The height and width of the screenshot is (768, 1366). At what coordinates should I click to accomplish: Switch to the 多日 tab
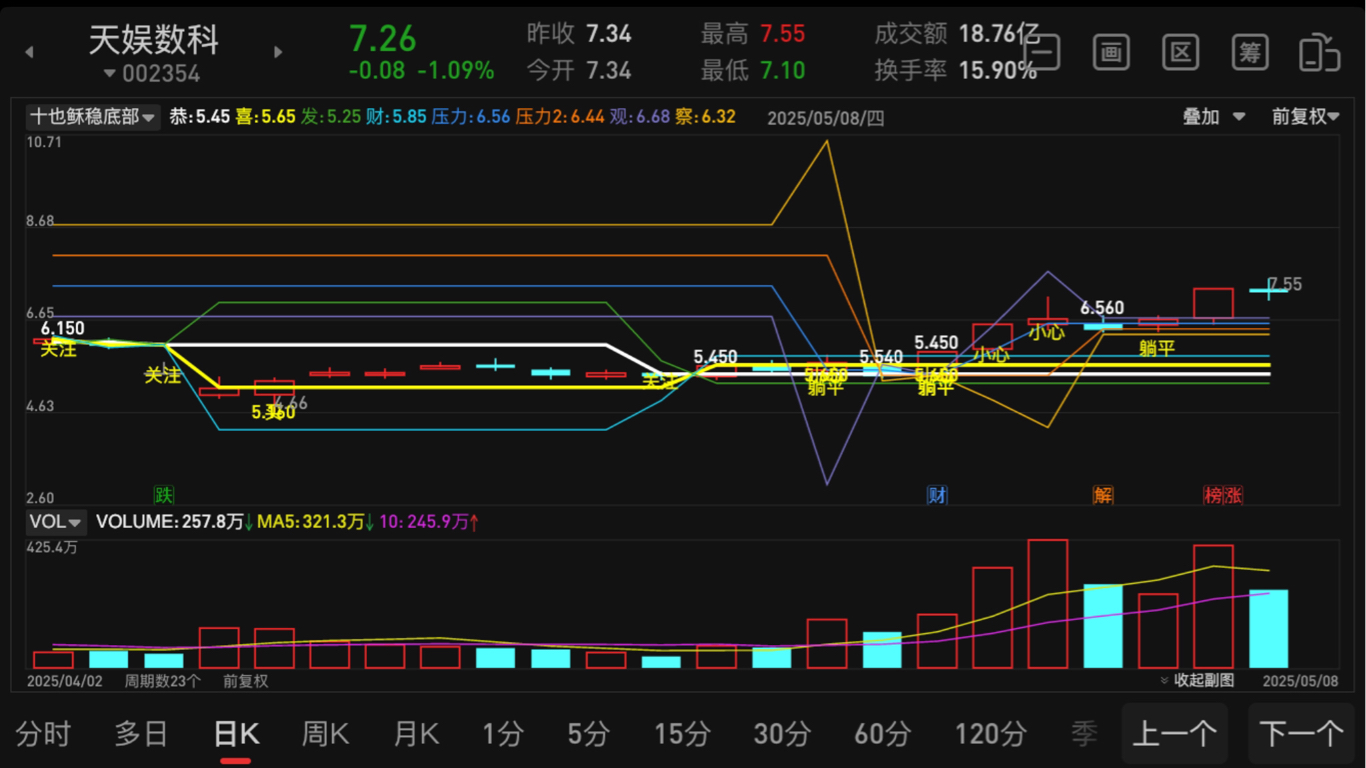coord(141,734)
